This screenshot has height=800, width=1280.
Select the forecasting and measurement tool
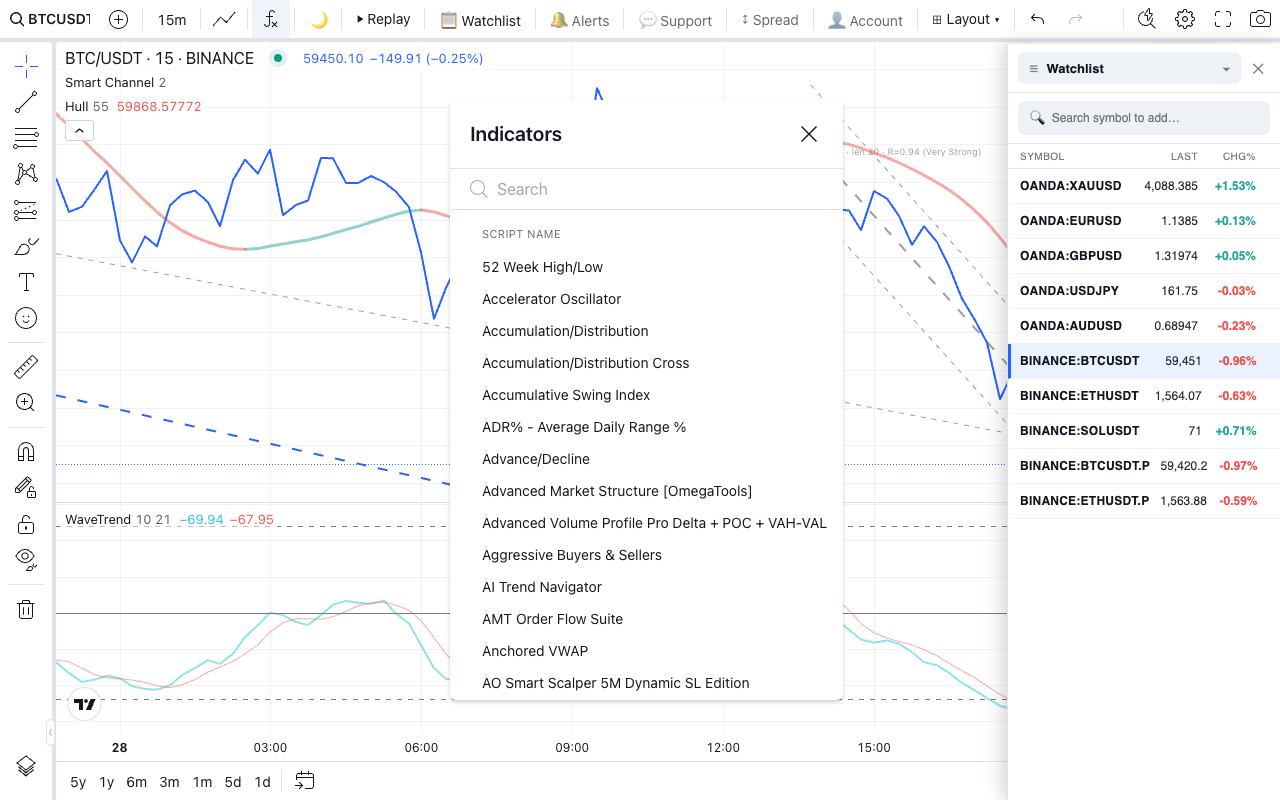point(26,210)
